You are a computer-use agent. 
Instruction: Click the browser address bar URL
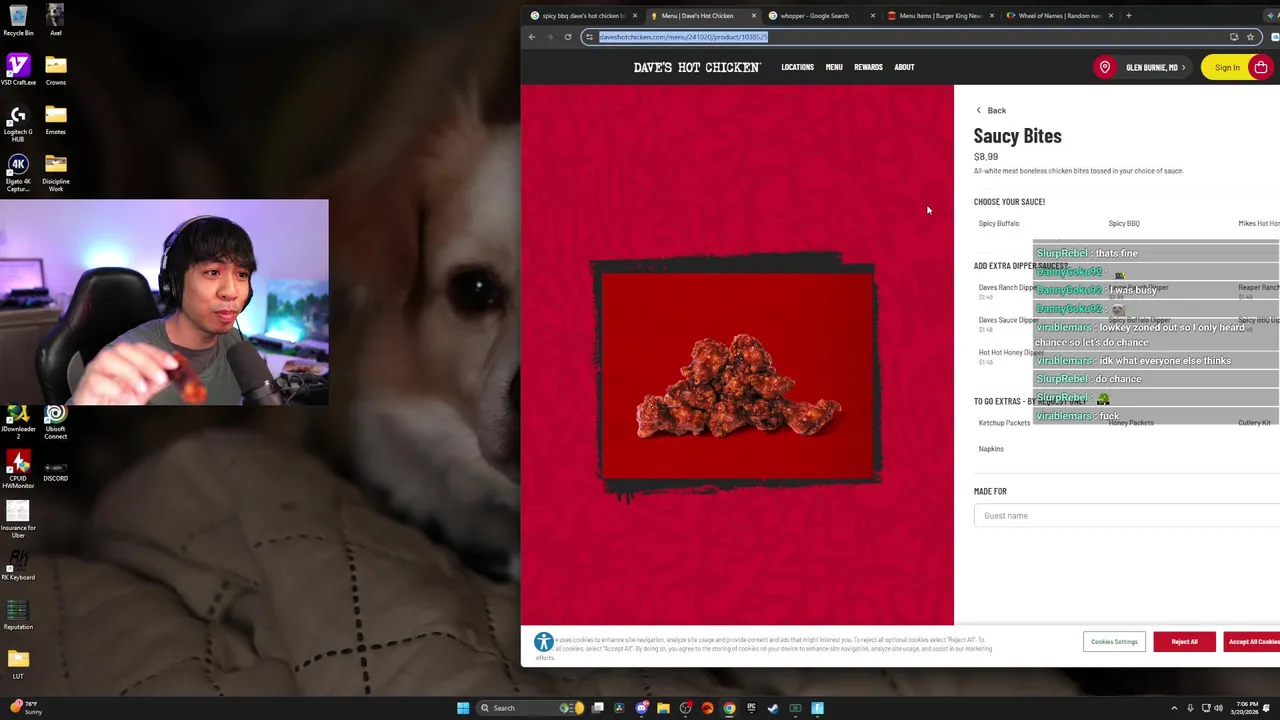(x=683, y=37)
